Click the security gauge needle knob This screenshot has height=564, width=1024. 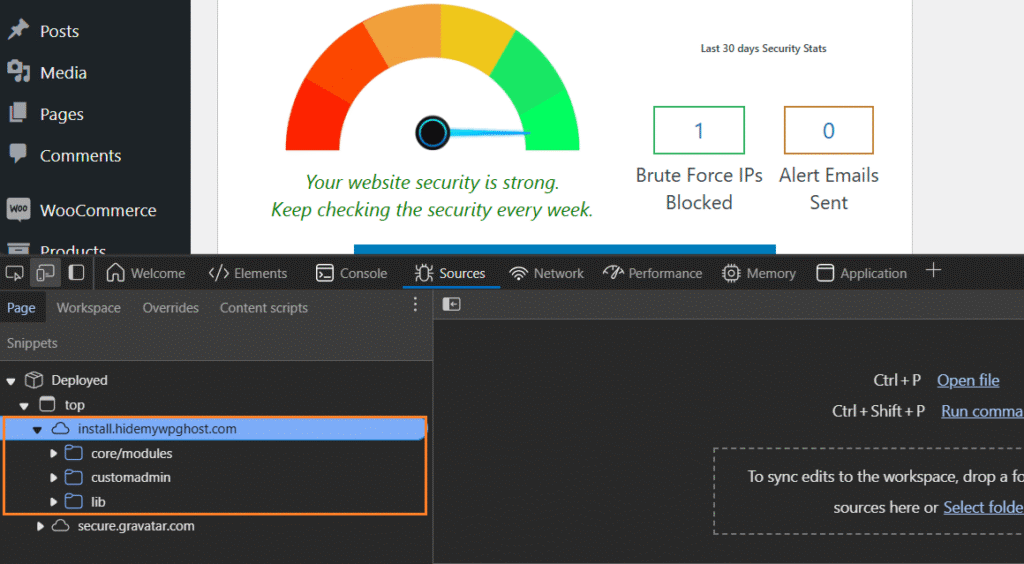(x=432, y=133)
